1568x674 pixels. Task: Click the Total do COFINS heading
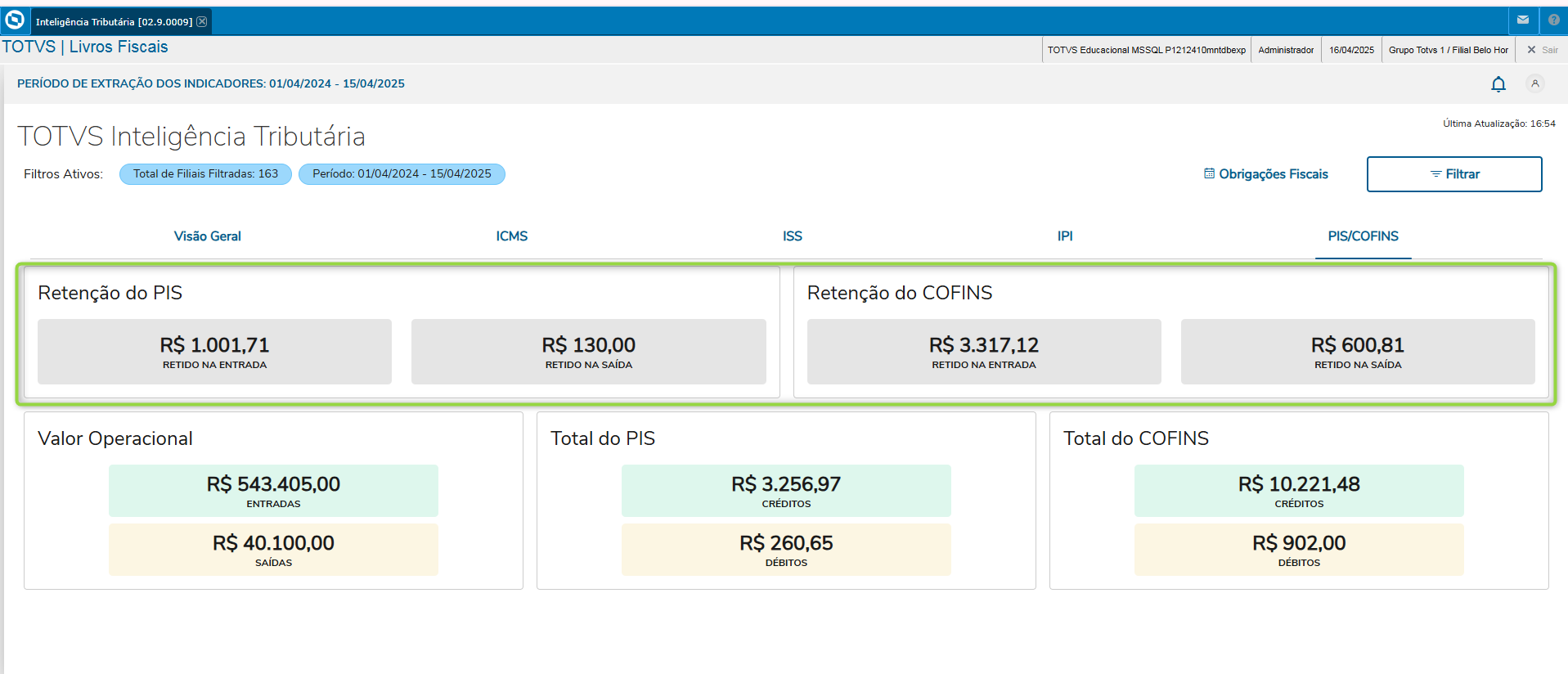point(1136,438)
